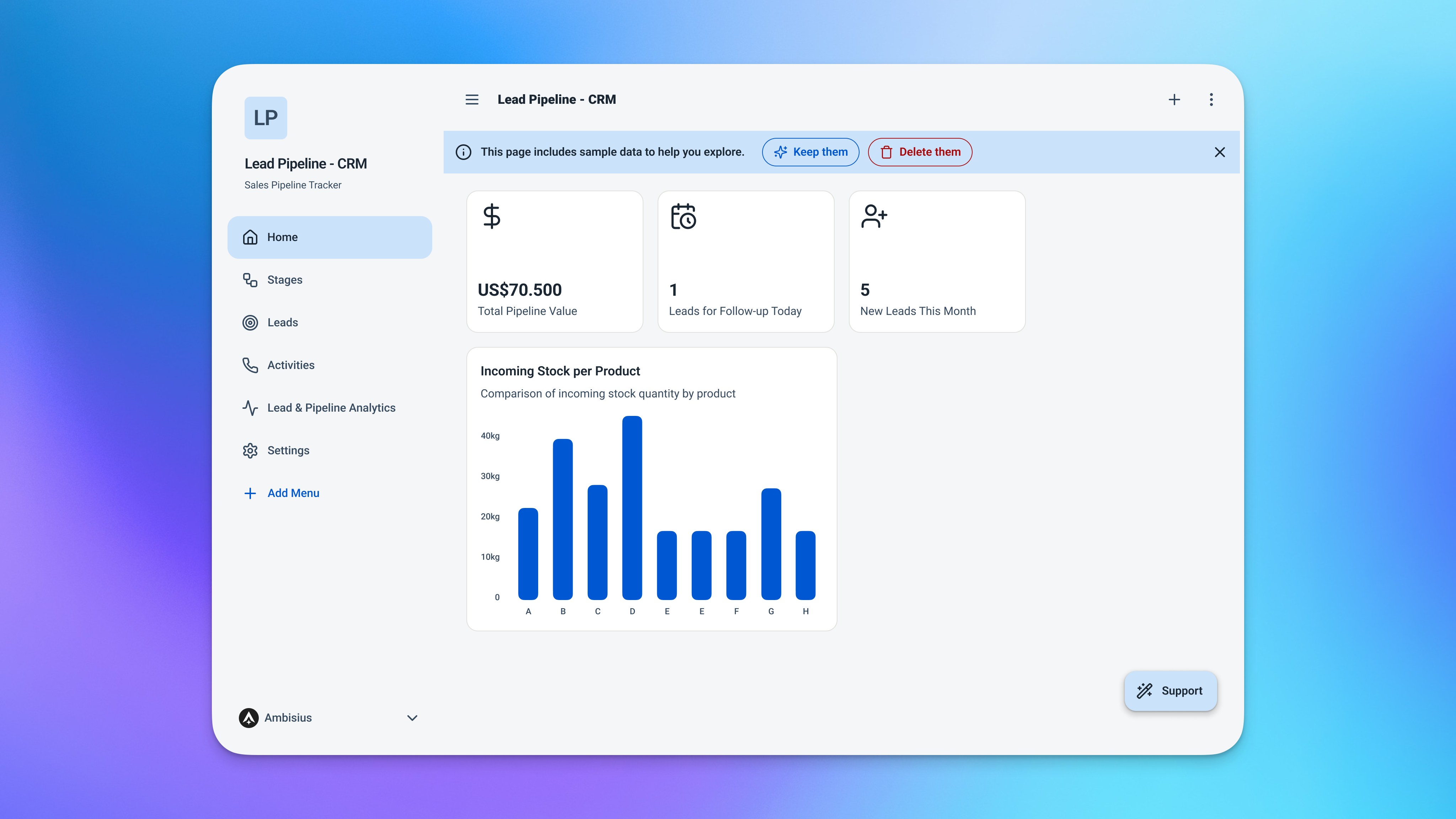Dismiss the sample data banner
1456x819 pixels.
tap(1220, 152)
